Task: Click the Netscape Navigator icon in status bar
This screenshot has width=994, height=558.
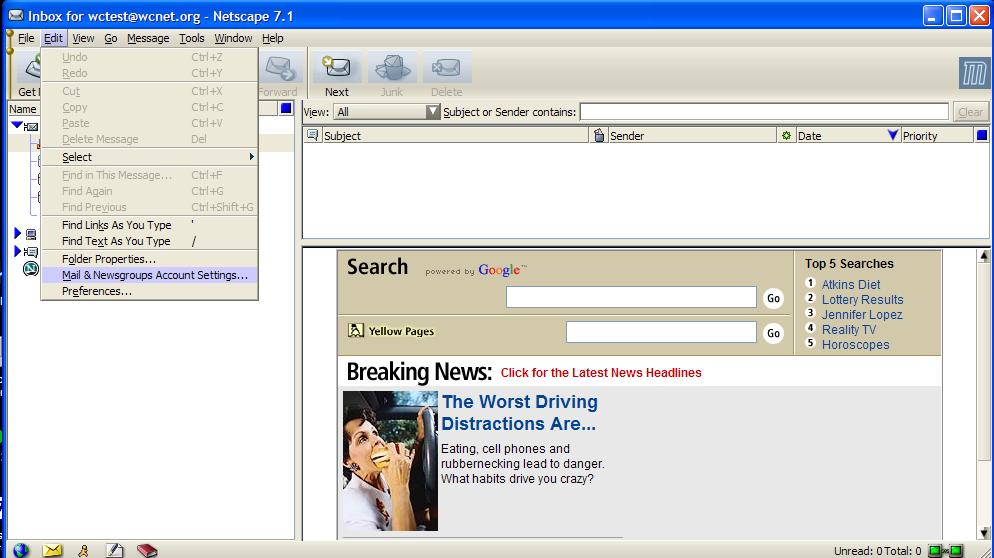Action: [20, 550]
